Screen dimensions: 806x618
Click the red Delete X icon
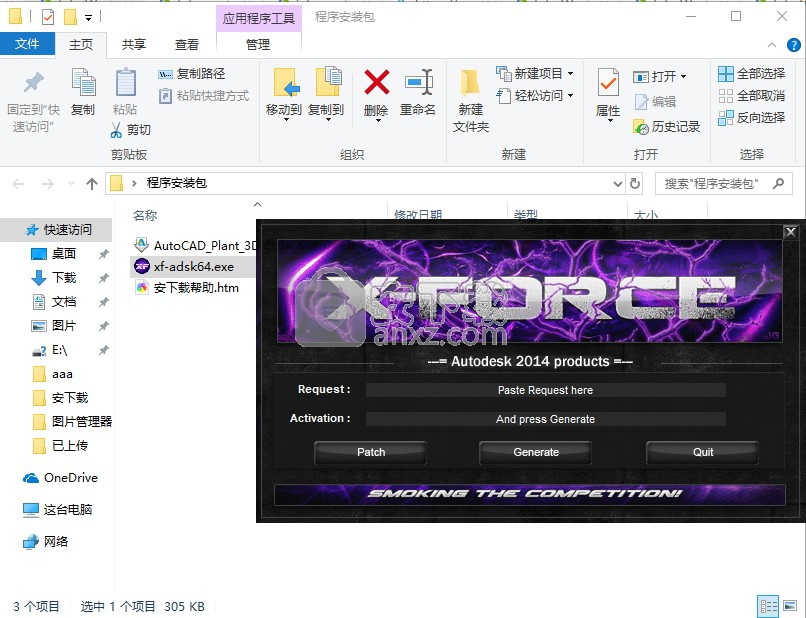click(x=376, y=82)
